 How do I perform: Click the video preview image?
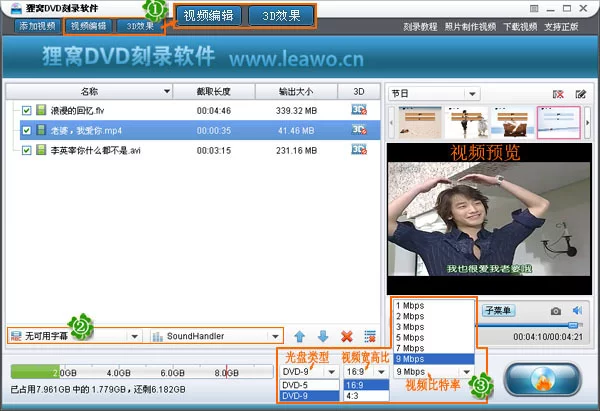[489, 219]
